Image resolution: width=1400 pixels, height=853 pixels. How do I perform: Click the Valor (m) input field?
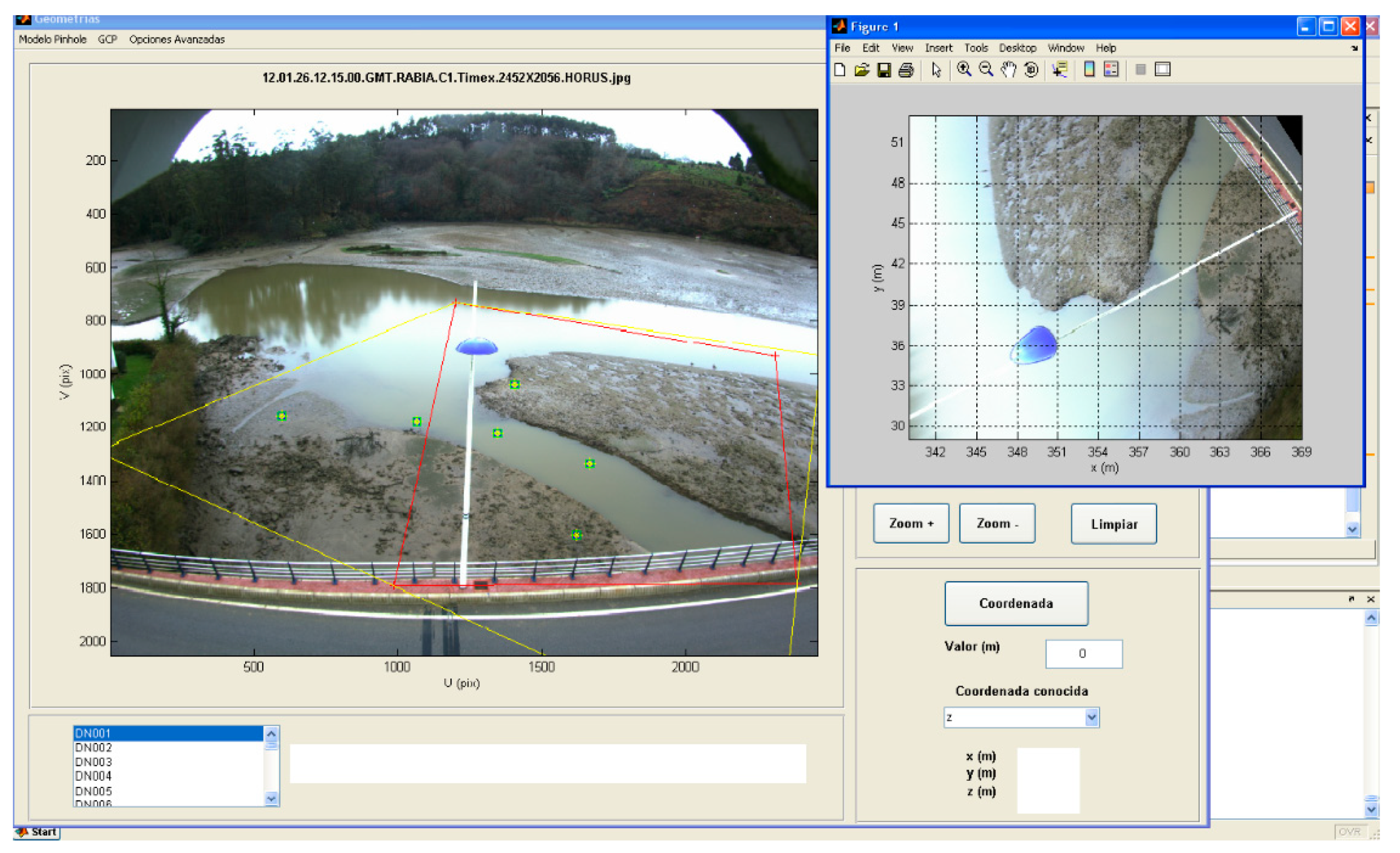tap(1084, 653)
